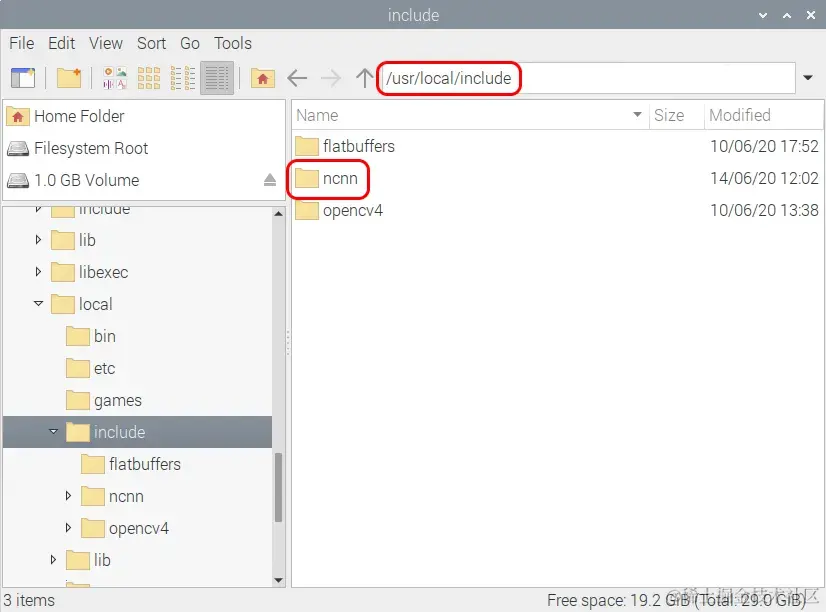
Task: Sort by the Size column header
Action: click(676, 115)
